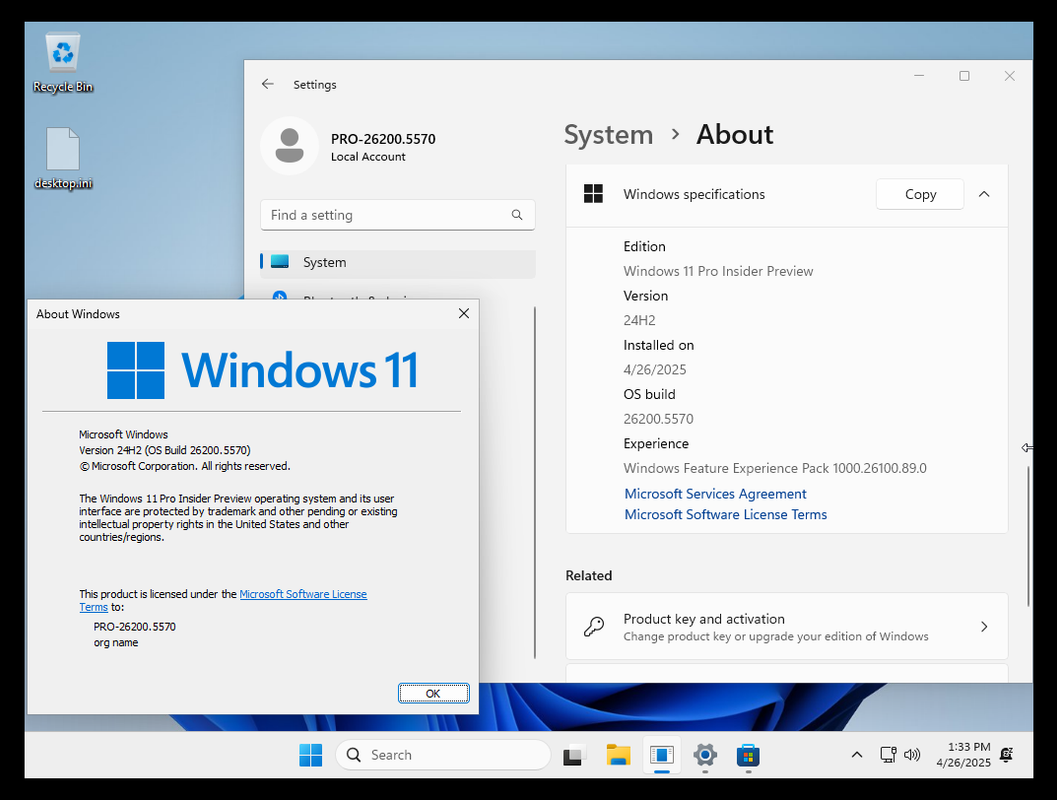Screen dimensions: 1057x800
Task: Open Microsoft Services Agreement link
Action: click(715, 494)
